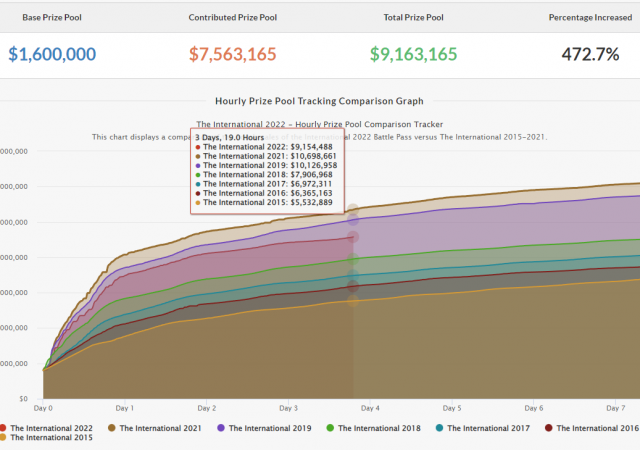Viewport: 640px width, 450px height.
Task: Toggle The International 2019 legend series
Action: (x=268, y=428)
